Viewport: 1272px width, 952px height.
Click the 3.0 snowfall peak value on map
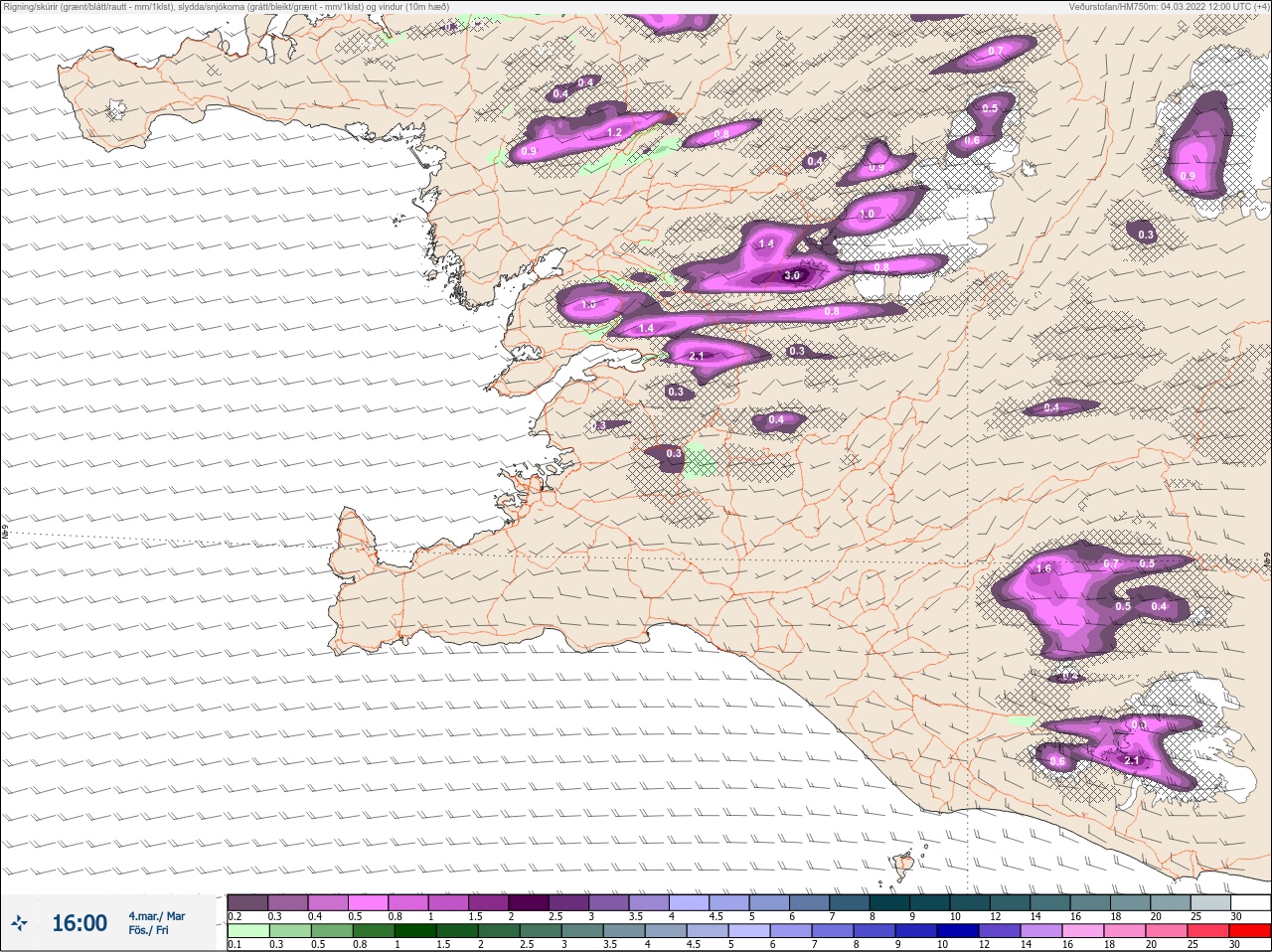(792, 276)
